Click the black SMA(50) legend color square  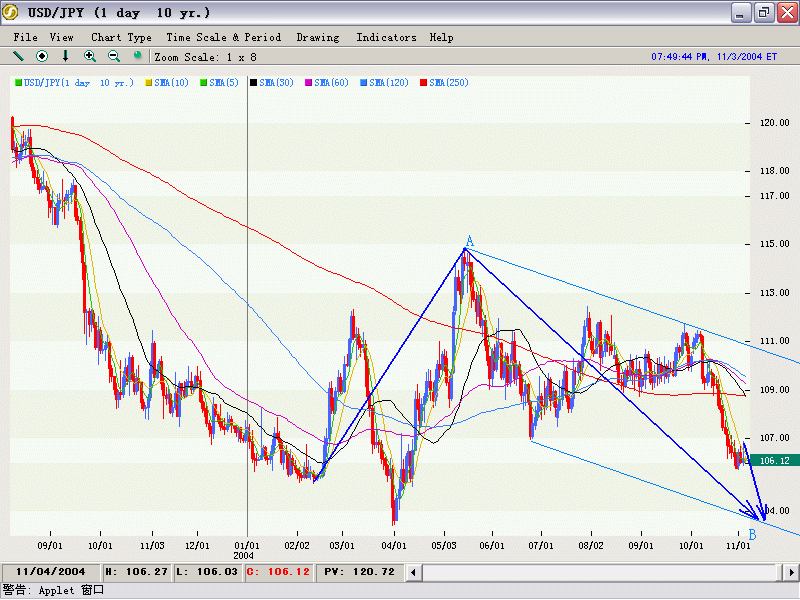254,83
